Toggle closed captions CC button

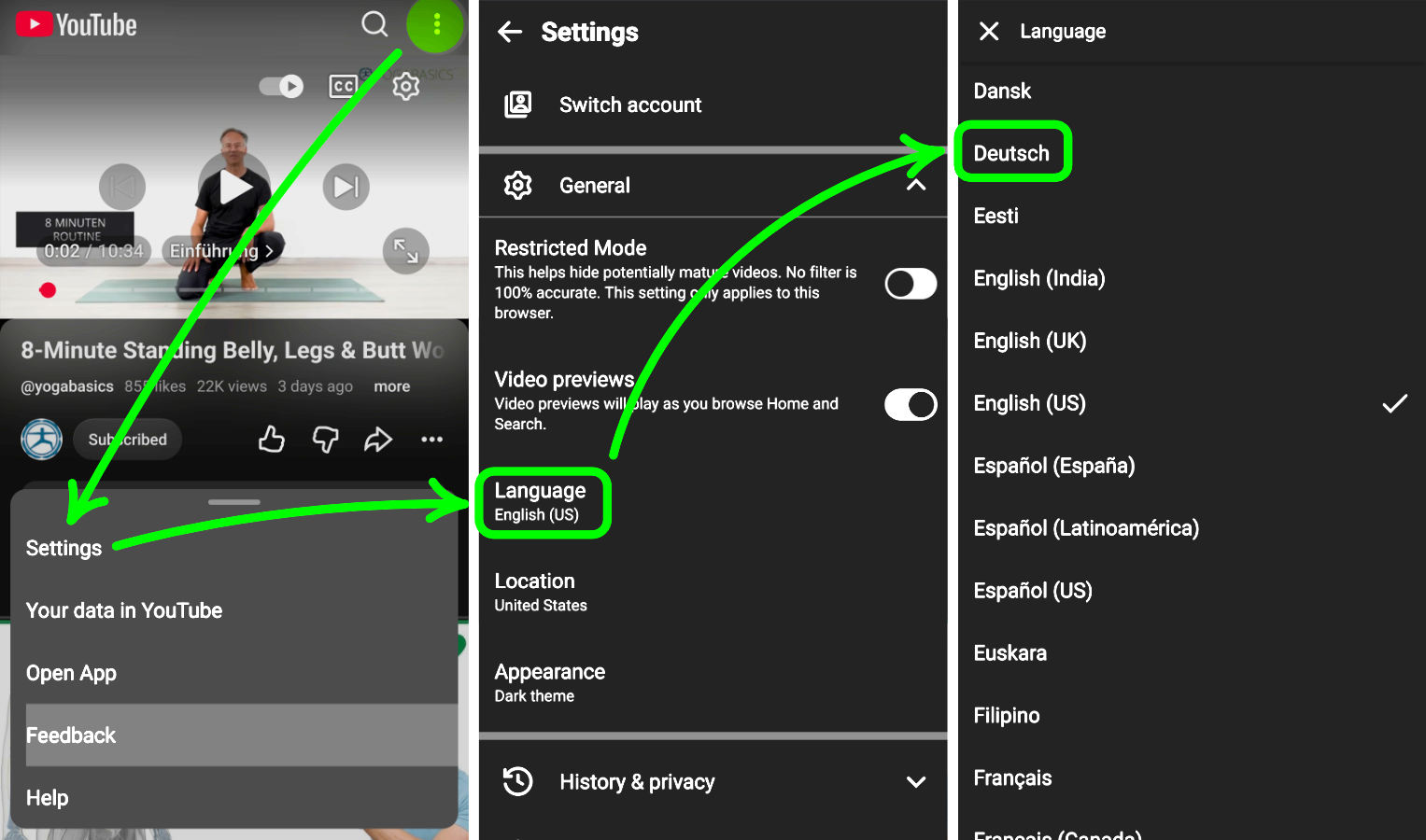pos(344,86)
